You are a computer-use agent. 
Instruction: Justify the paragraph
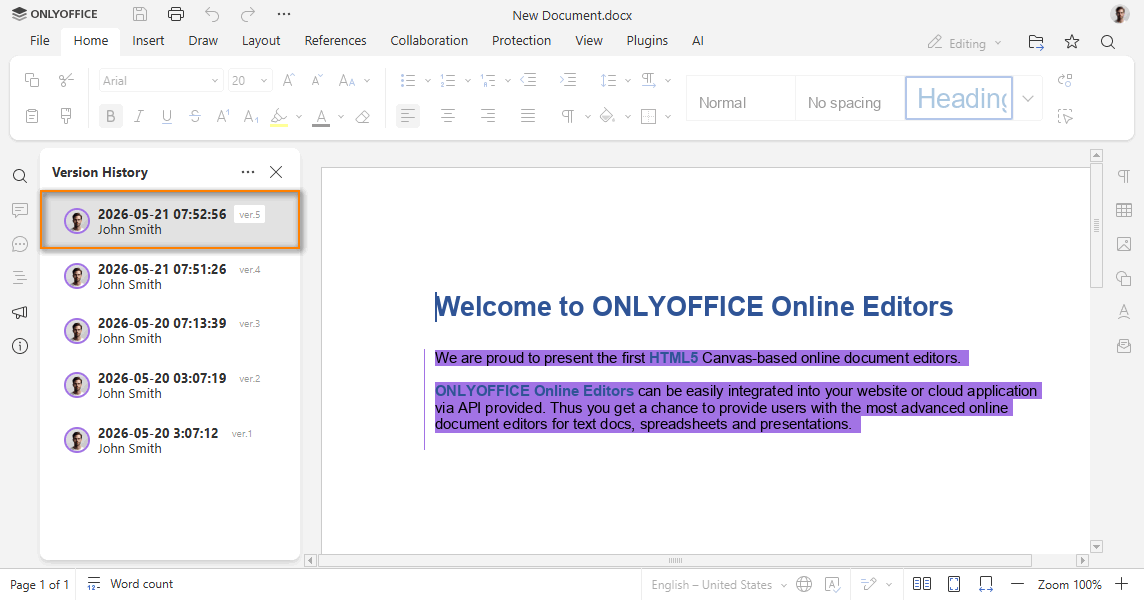coord(527,116)
